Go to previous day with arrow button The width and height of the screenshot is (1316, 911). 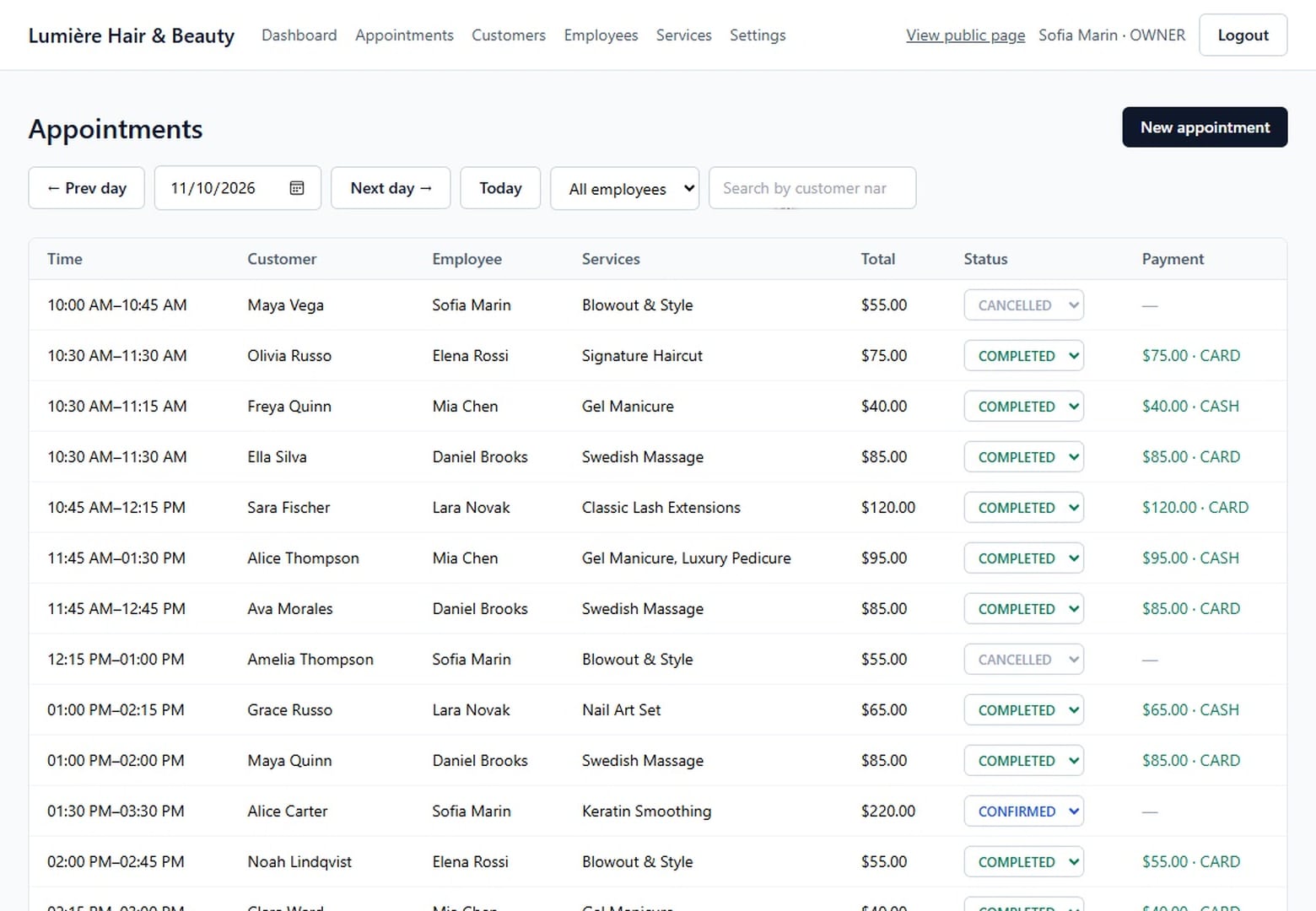(87, 188)
